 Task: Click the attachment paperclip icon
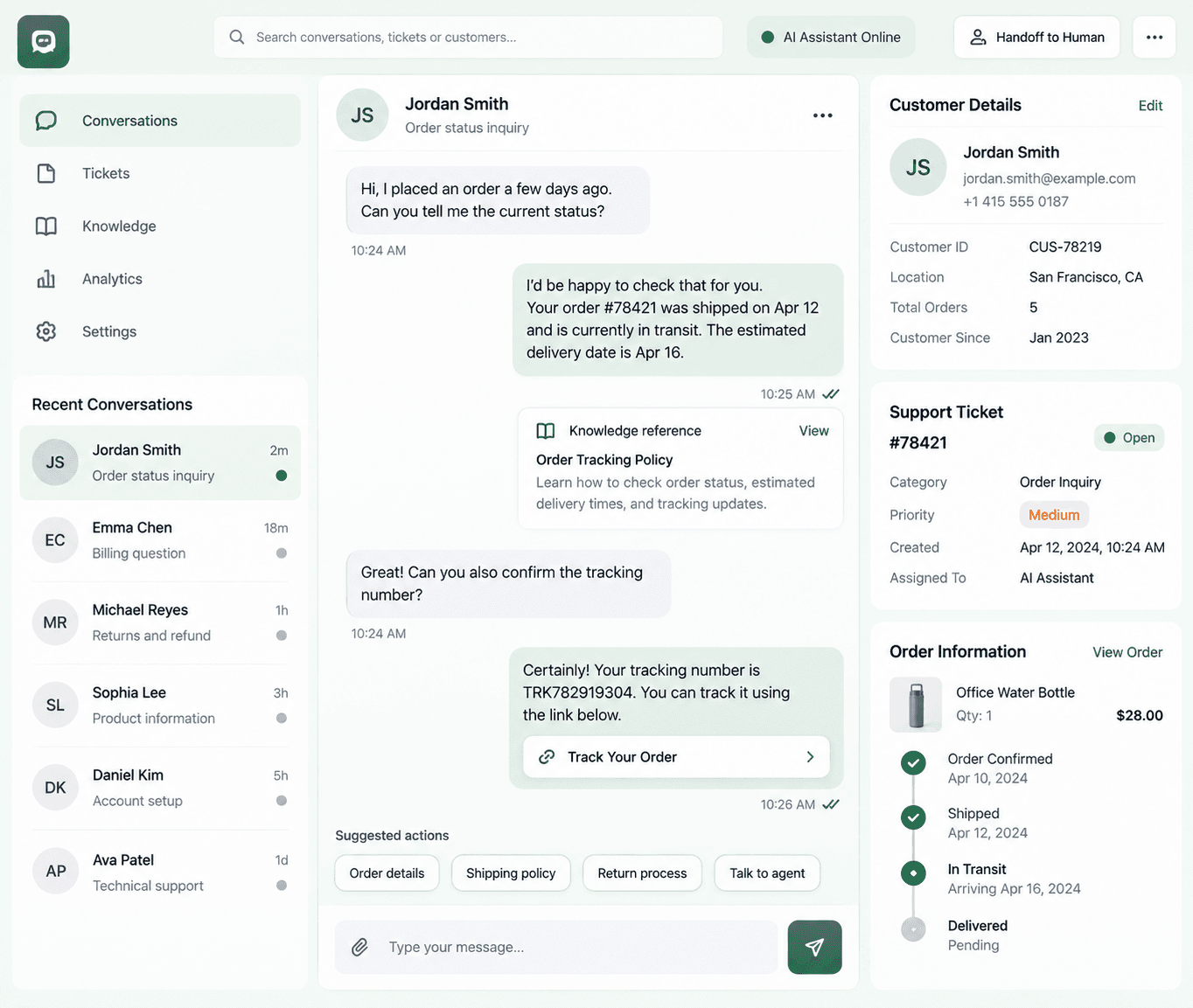tap(359, 947)
